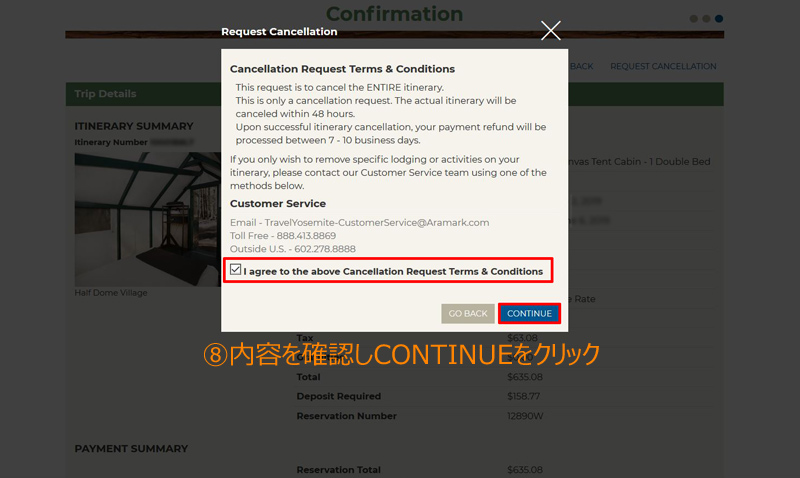Click the Total amount $635.08
Image resolution: width=800 pixels, height=478 pixels.
pos(525,377)
